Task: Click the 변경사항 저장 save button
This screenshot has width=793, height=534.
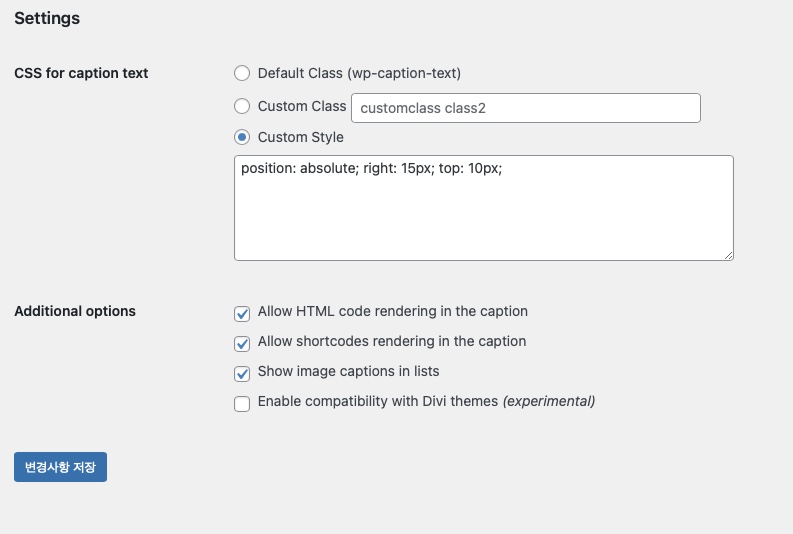Action: pyautogui.click(x=60, y=467)
